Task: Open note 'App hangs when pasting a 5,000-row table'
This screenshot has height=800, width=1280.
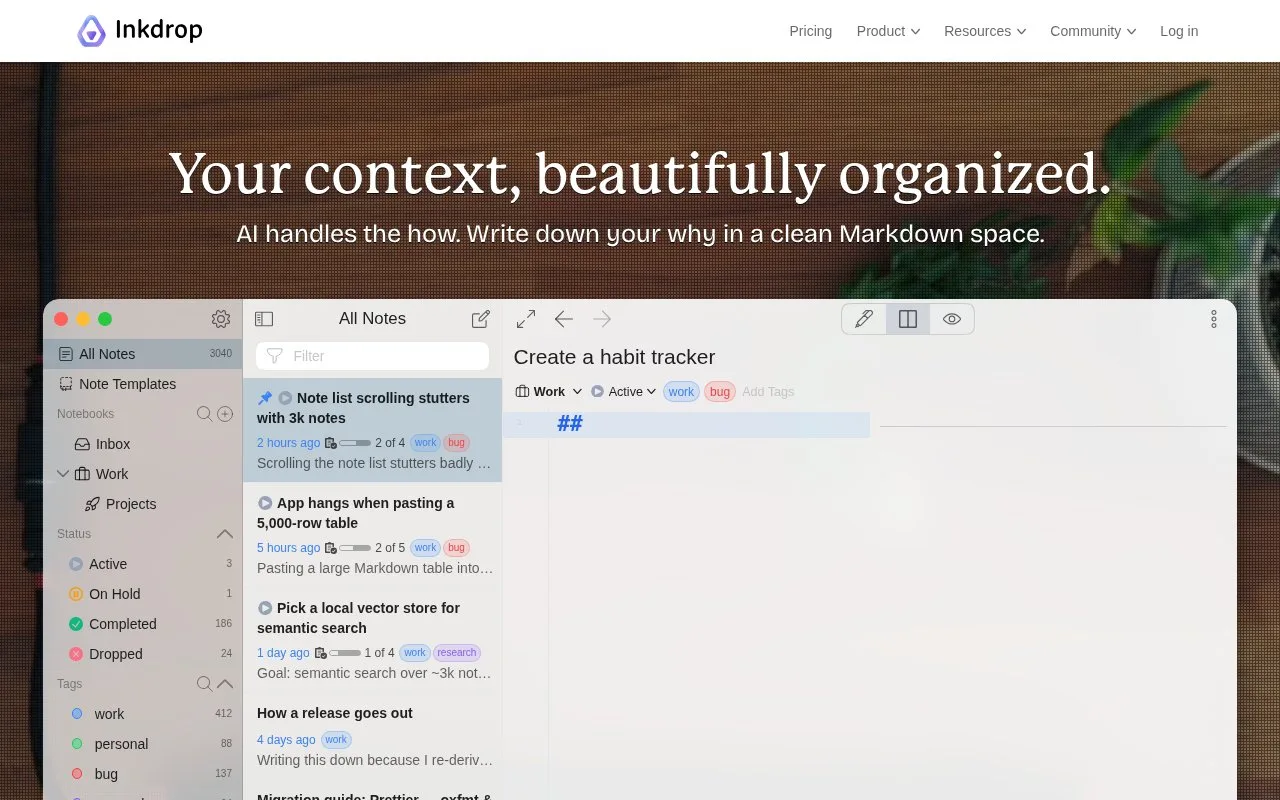Action: [x=372, y=535]
